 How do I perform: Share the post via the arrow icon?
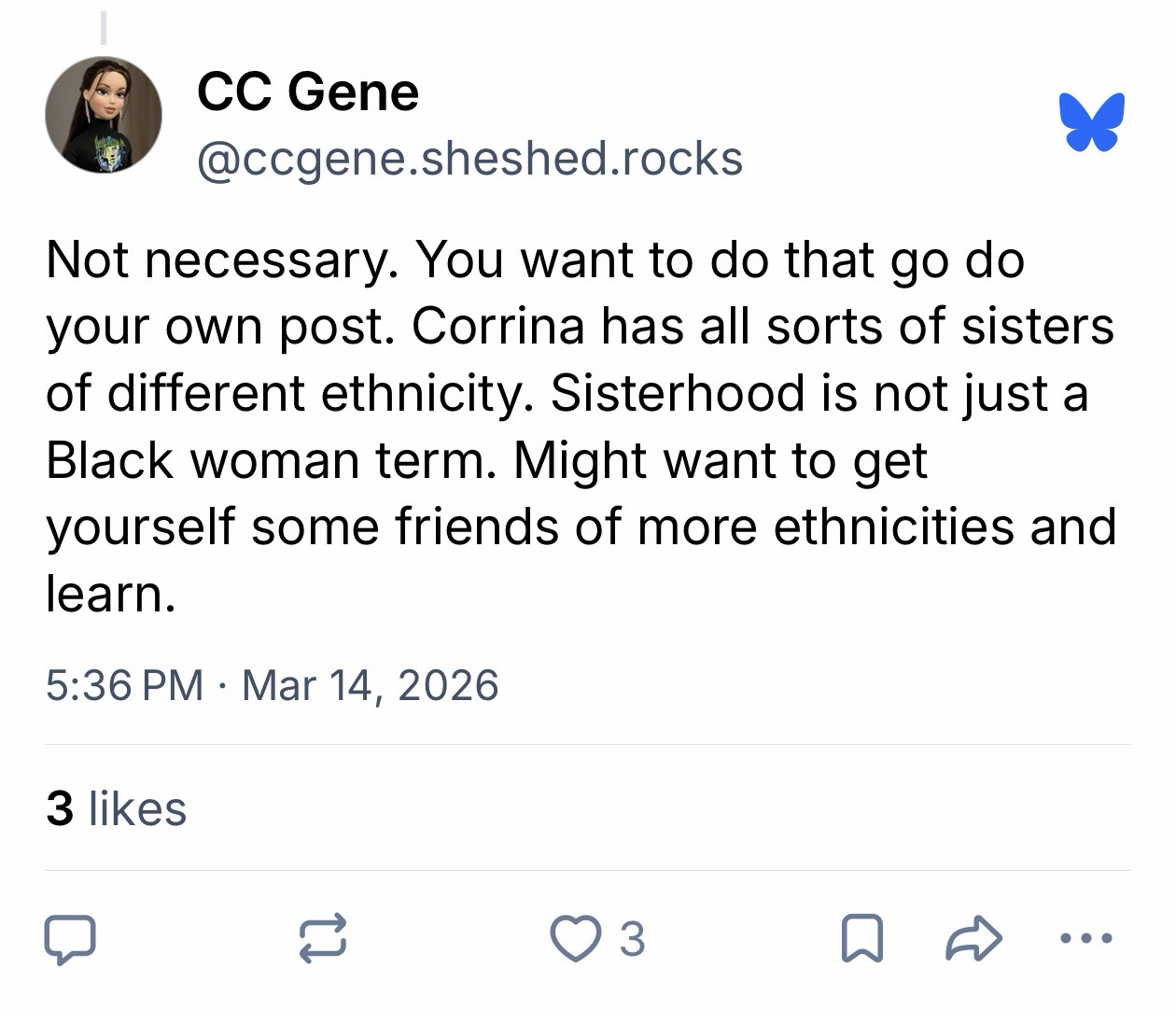(x=974, y=939)
